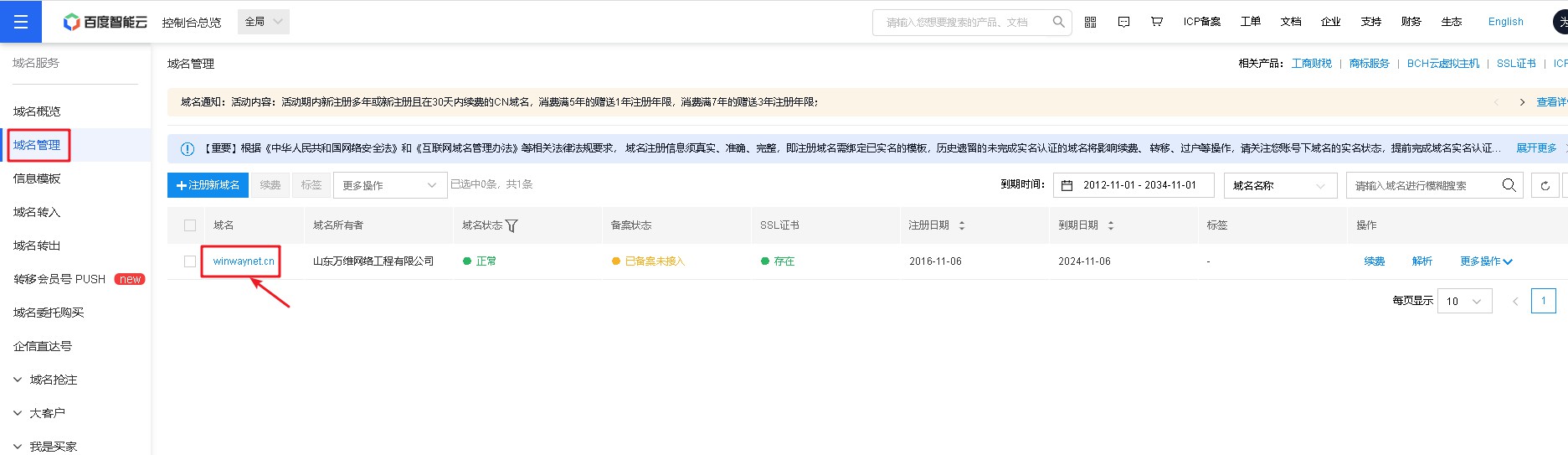Open the message chat icon in header

[1123, 22]
